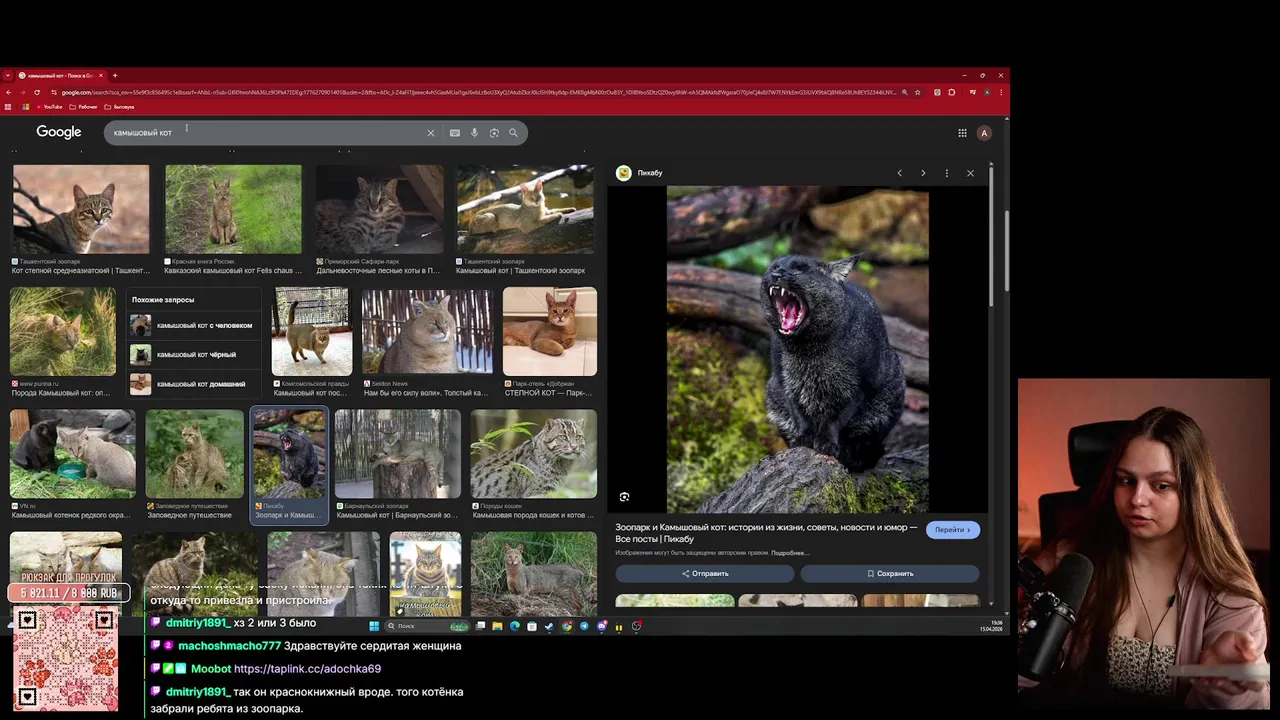The height and width of the screenshot is (720, 1280).
Task: Open the purina.ru cat in grass thumbnail
Action: tap(63, 332)
